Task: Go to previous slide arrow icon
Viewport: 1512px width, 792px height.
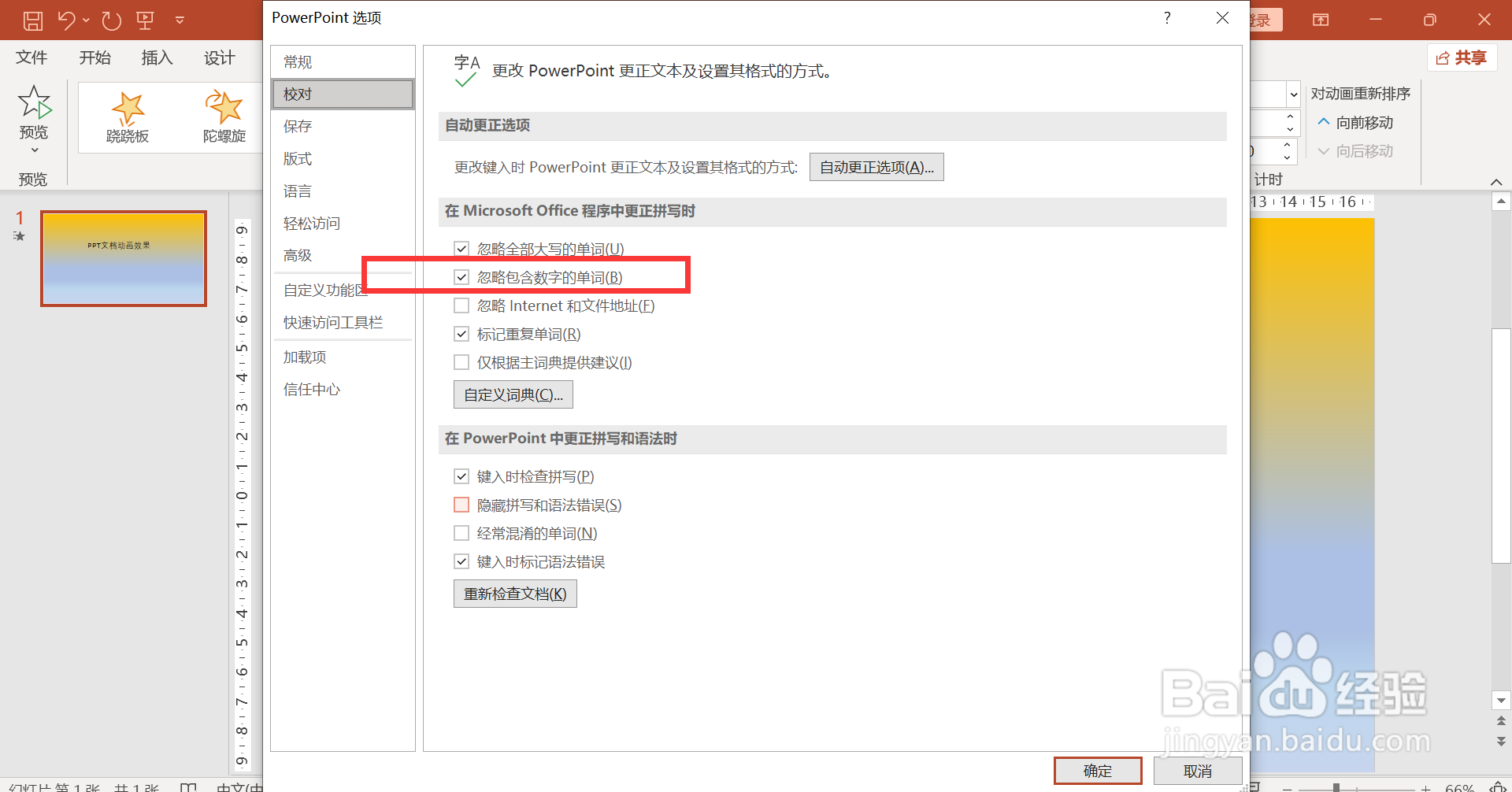Action: click(x=1501, y=720)
